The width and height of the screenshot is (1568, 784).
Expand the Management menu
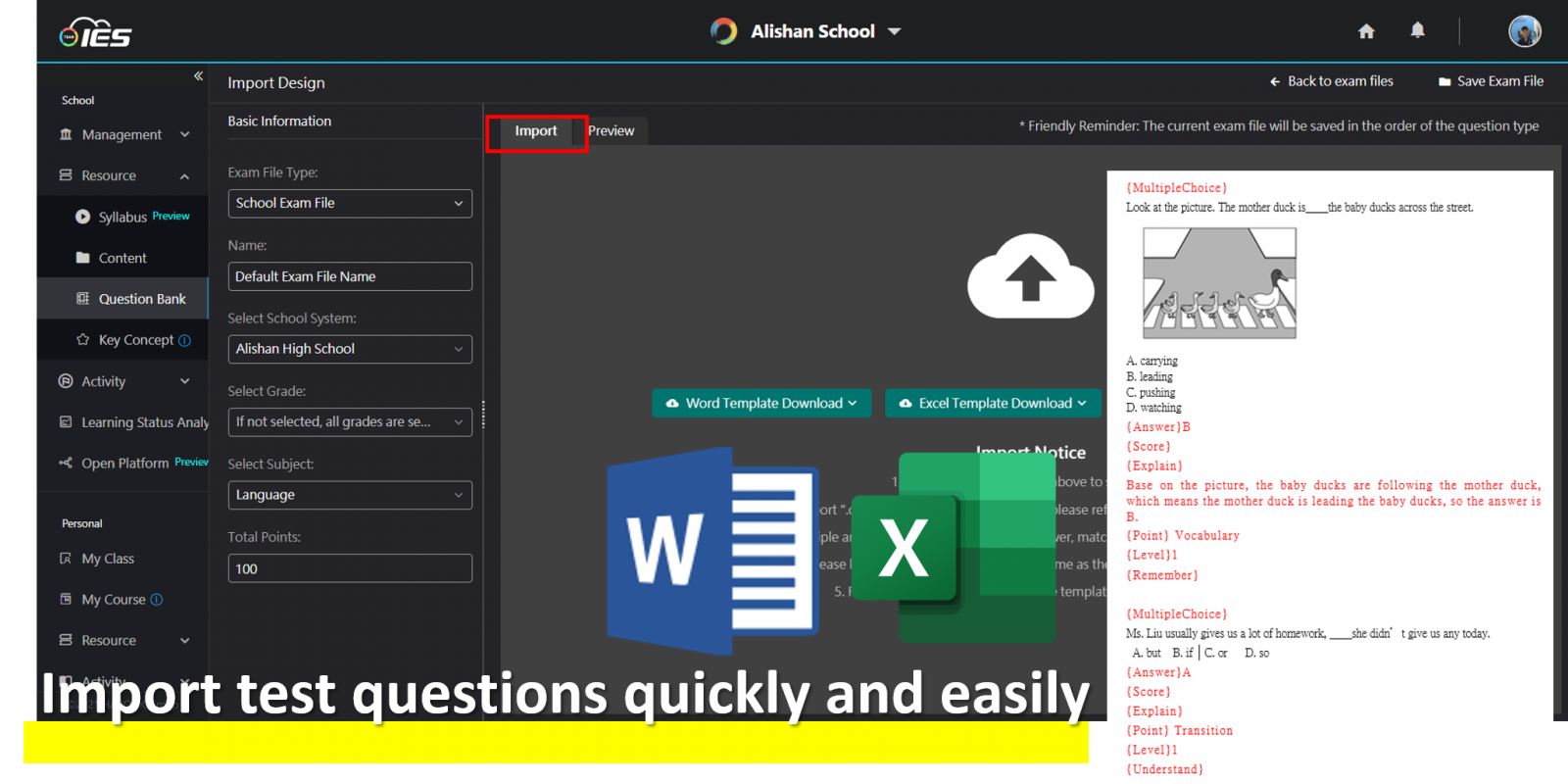[184, 134]
